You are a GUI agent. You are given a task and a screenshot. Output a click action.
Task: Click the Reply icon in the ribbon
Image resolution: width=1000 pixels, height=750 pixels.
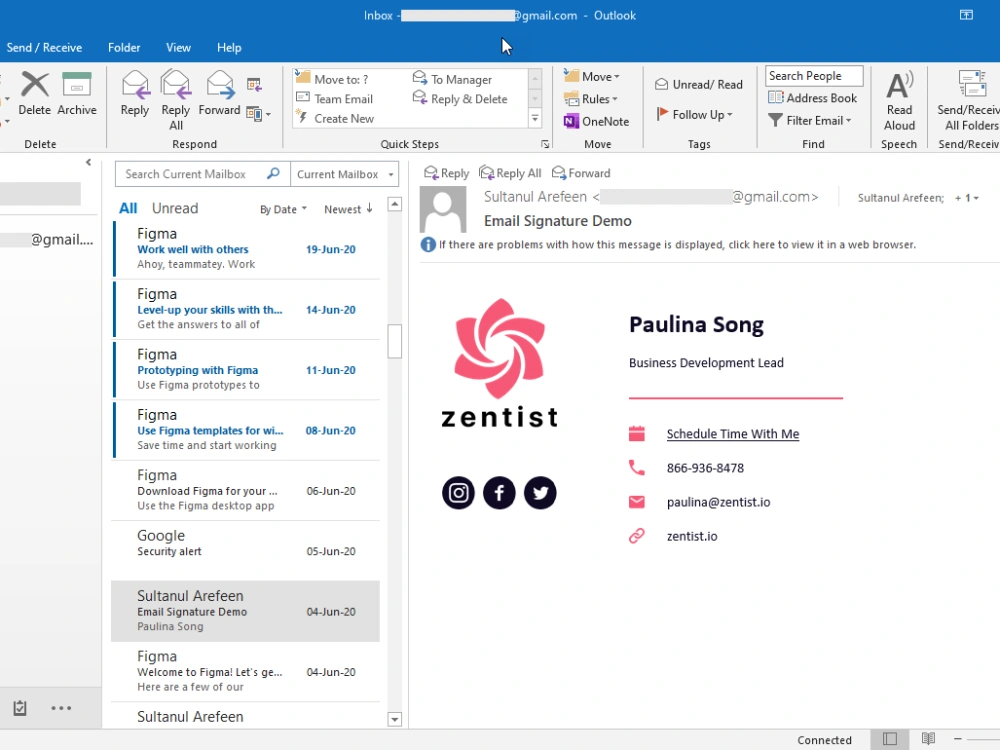135,93
